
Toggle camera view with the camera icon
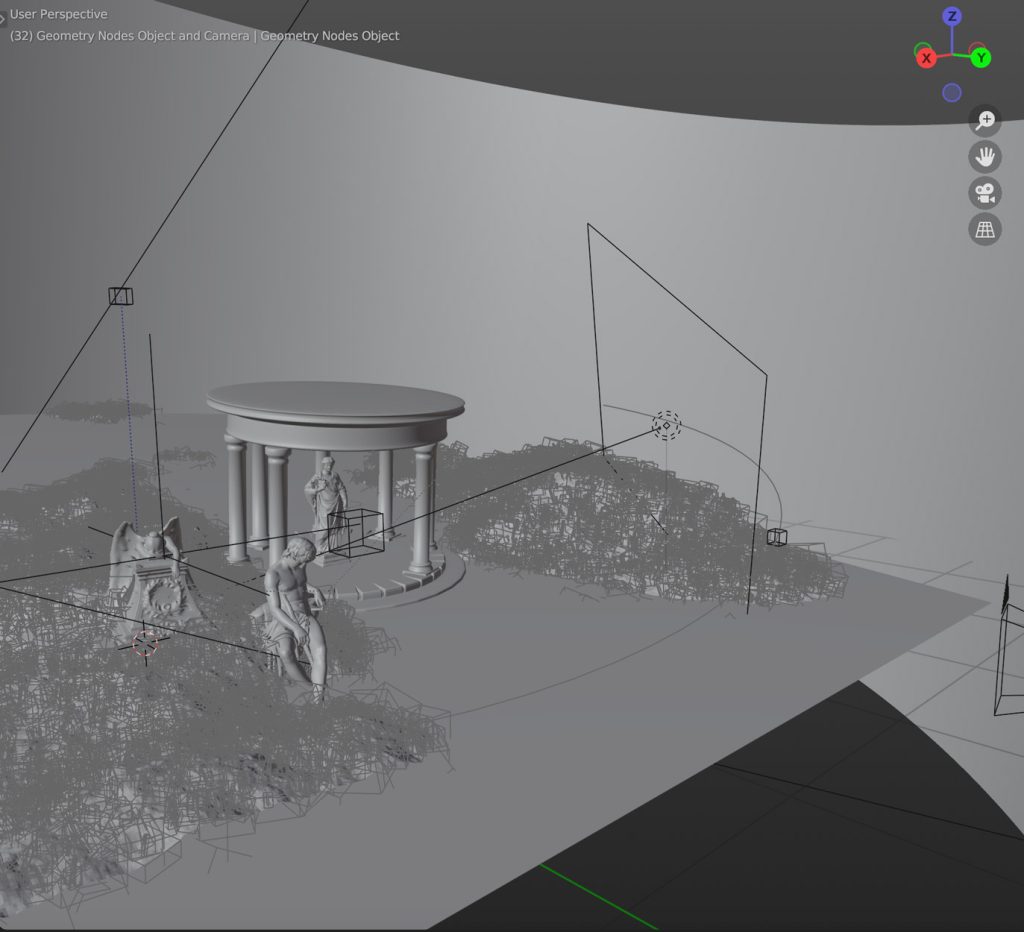(985, 193)
